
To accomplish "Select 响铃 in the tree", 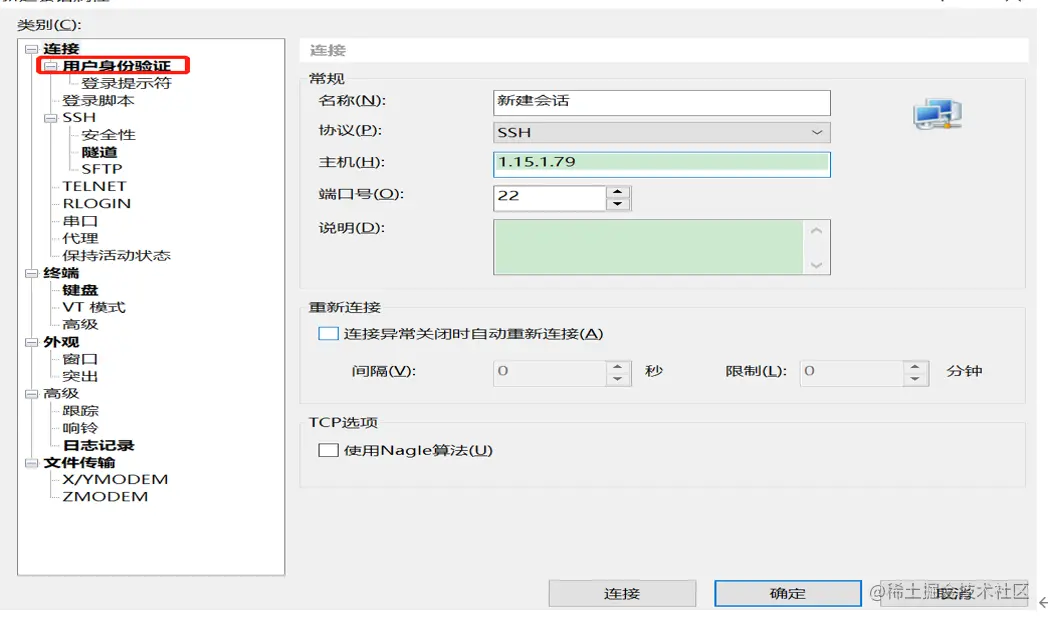I will (80, 428).
